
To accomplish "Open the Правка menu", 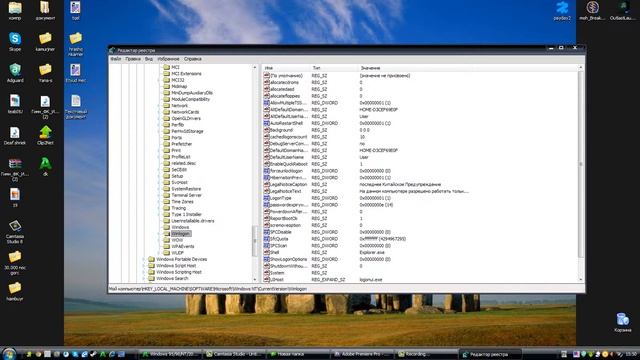I will pos(133,59).
